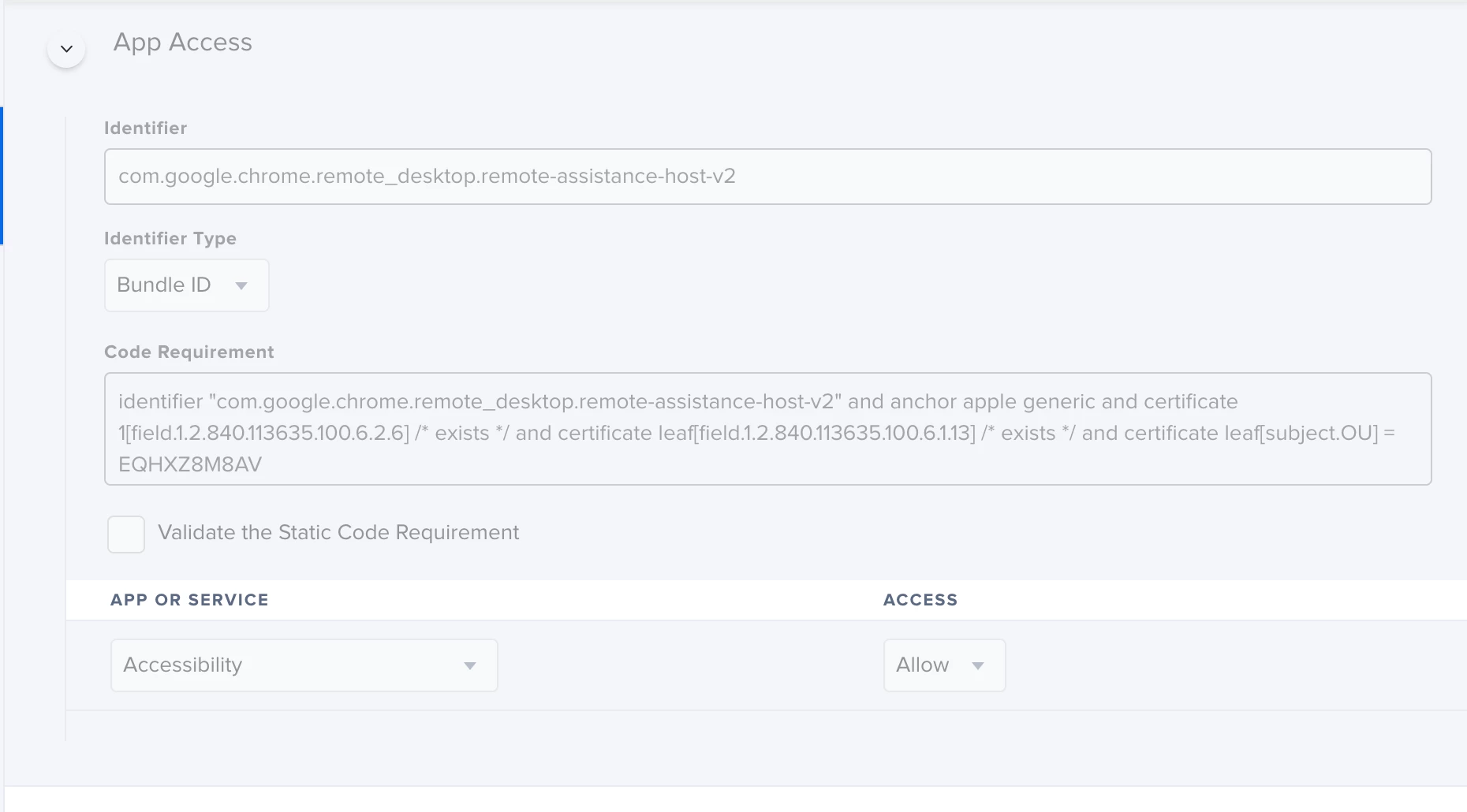Click the Code Requirement label
The height and width of the screenshot is (812, 1467).
pos(189,352)
